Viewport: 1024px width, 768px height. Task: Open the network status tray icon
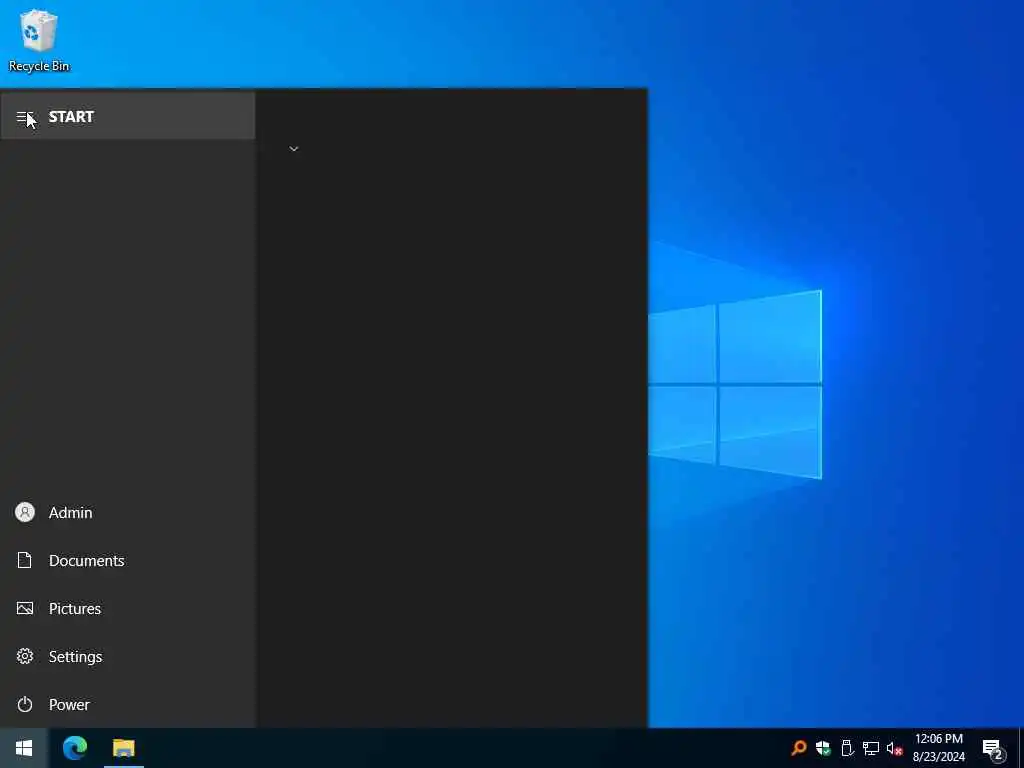click(871, 748)
